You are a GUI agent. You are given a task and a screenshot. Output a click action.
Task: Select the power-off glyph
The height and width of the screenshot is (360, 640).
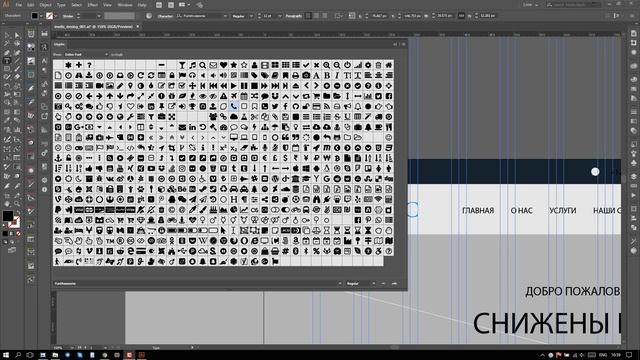tap(347, 65)
